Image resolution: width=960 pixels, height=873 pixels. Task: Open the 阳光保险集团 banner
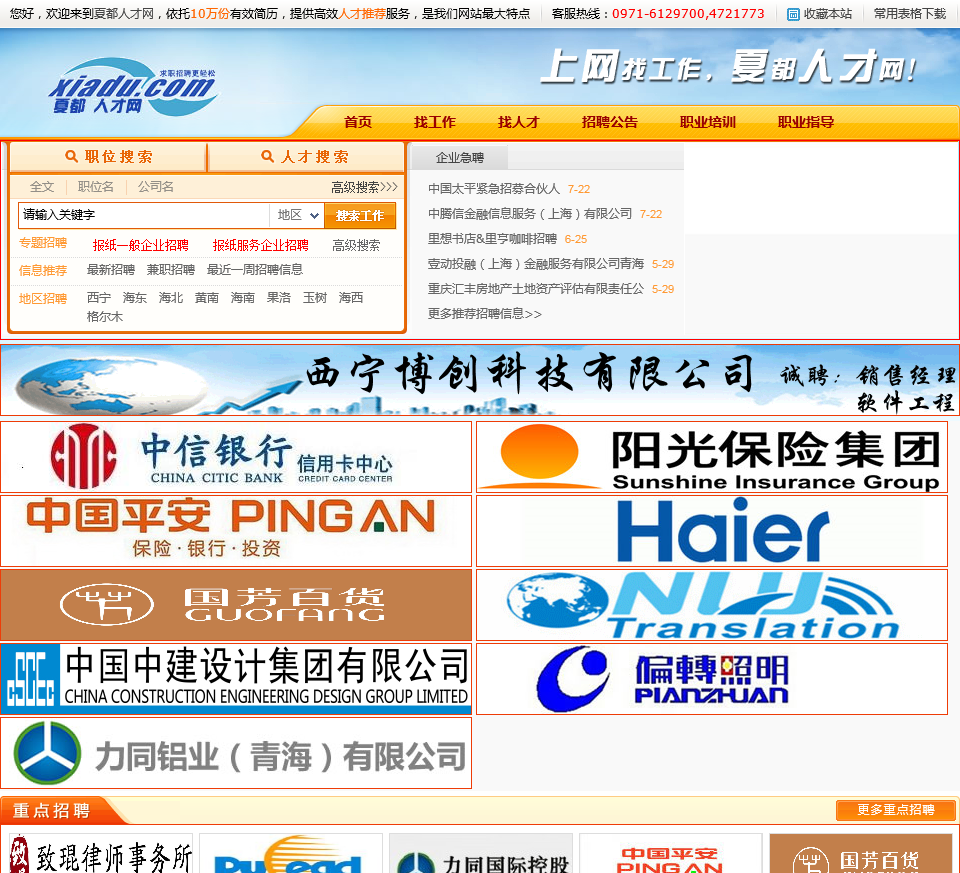[712, 457]
